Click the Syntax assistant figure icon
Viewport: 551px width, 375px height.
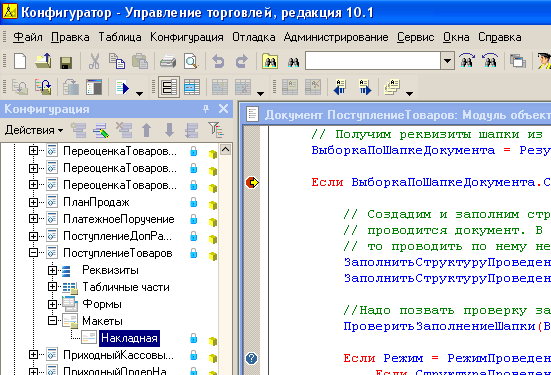pyautogui.click(x=544, y=62)
